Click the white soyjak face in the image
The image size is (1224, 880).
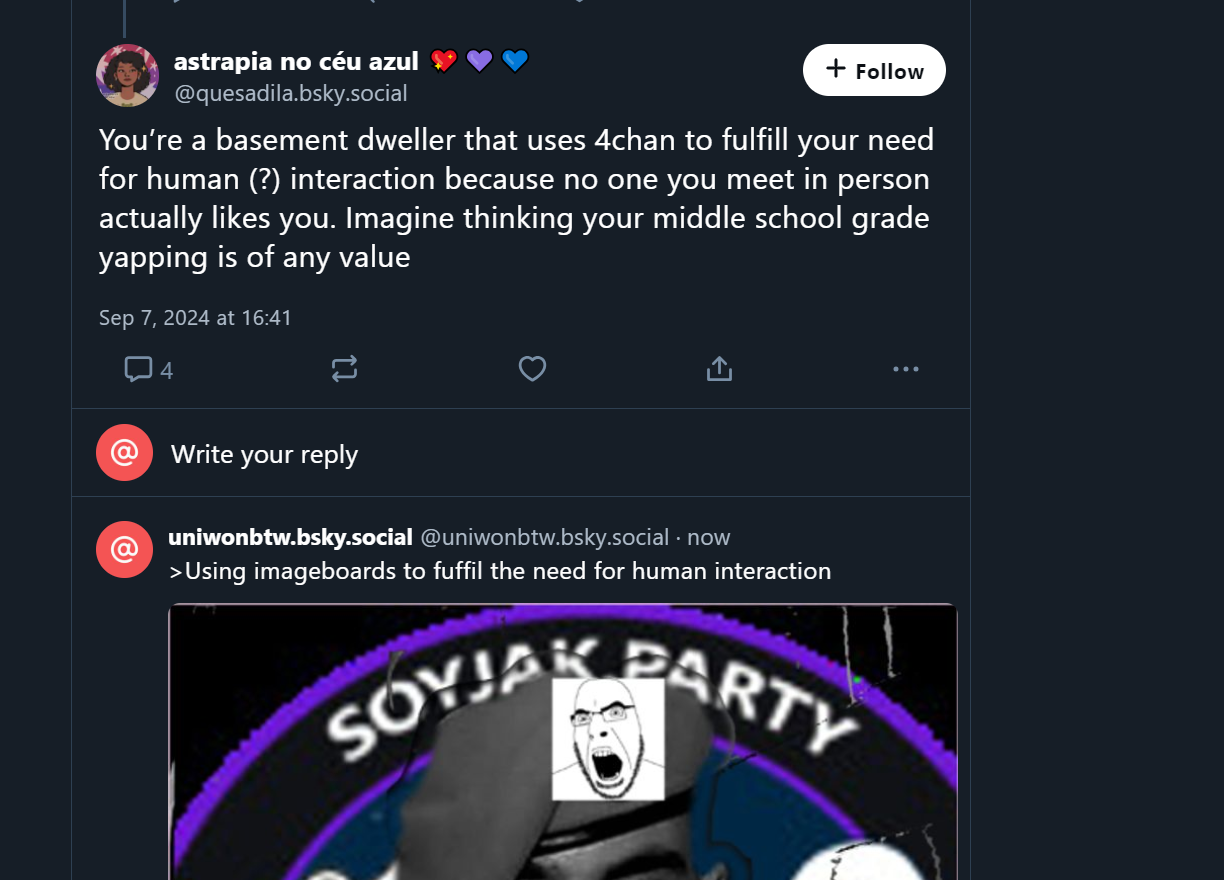(x=608, y=739)
